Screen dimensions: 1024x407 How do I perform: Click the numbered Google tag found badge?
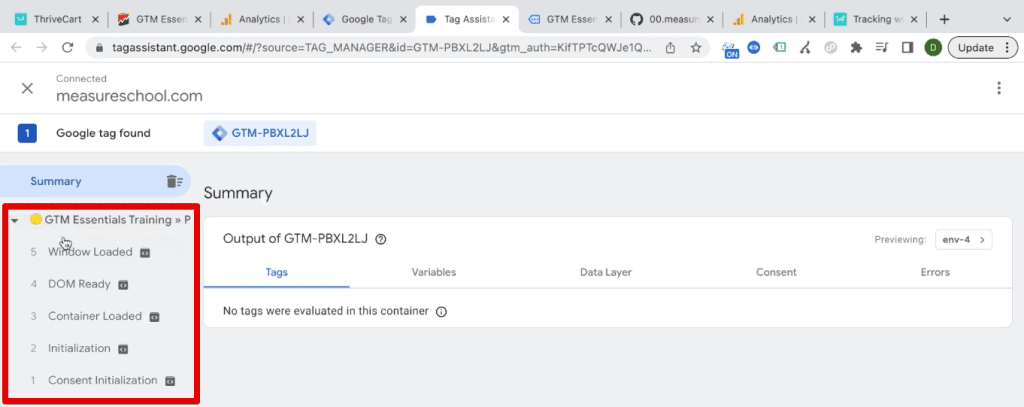(x=27, y=133)
